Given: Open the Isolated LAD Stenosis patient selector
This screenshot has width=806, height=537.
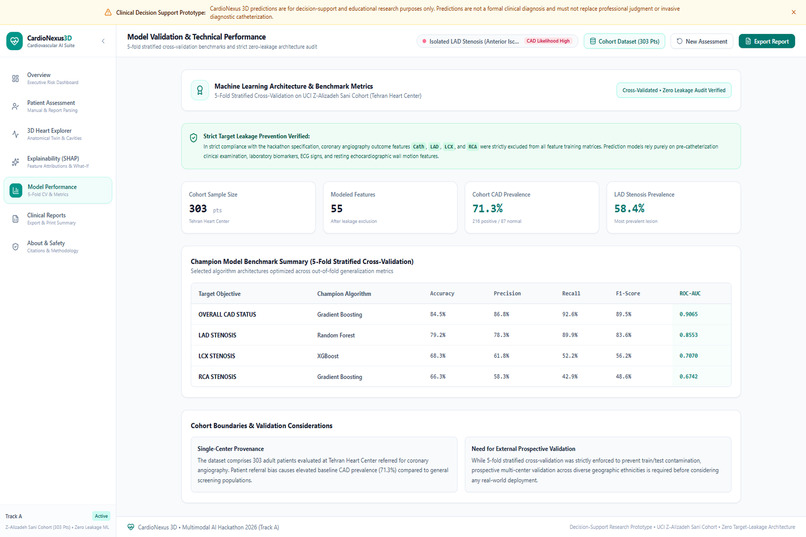Looking at the screenshot, I should 497,41.
